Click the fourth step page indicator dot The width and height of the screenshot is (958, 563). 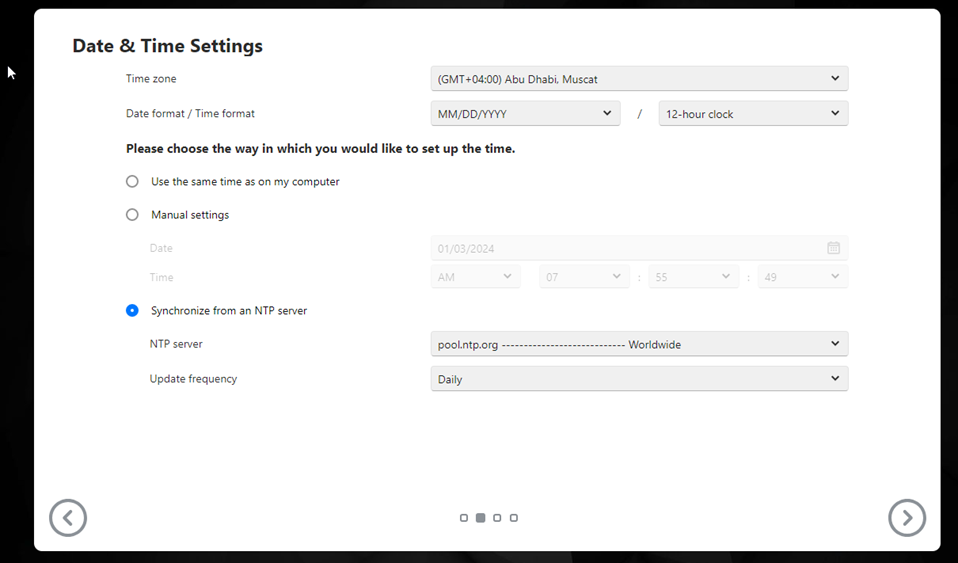click(x=514, y=518)
